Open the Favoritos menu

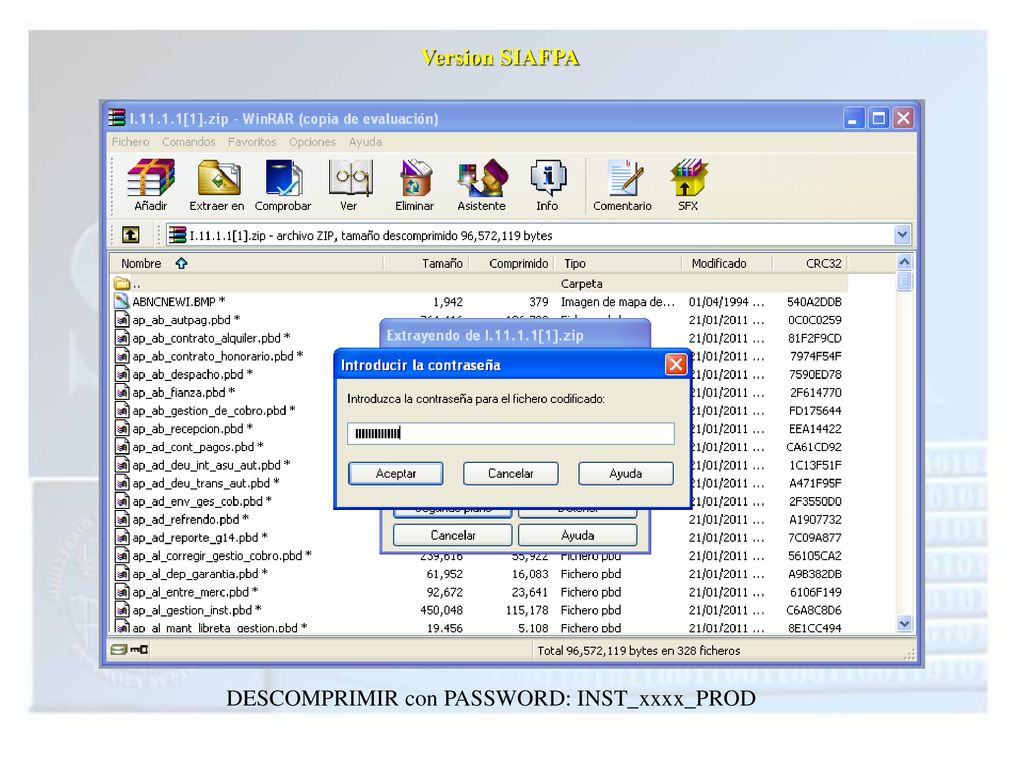(252, 142)
